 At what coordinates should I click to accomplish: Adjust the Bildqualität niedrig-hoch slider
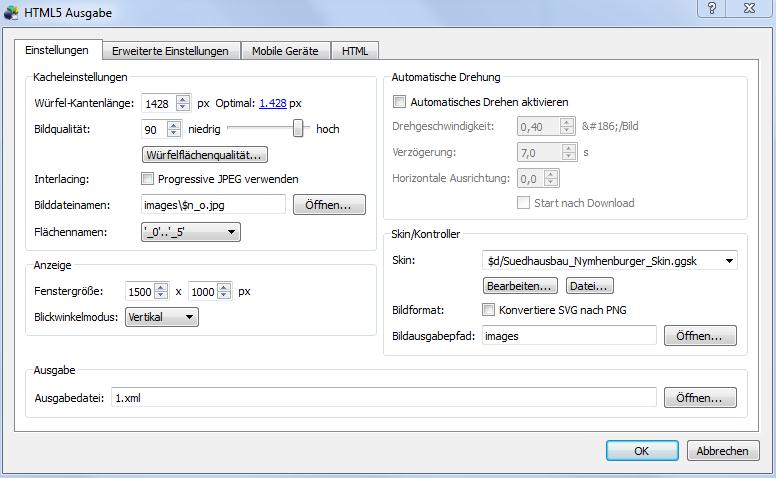tap(297, 128)
